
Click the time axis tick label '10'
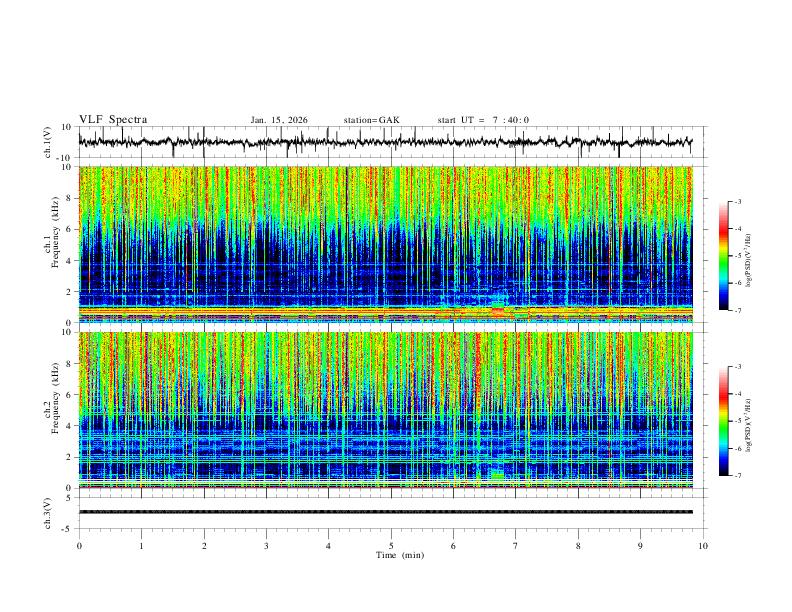click(703, 546)
